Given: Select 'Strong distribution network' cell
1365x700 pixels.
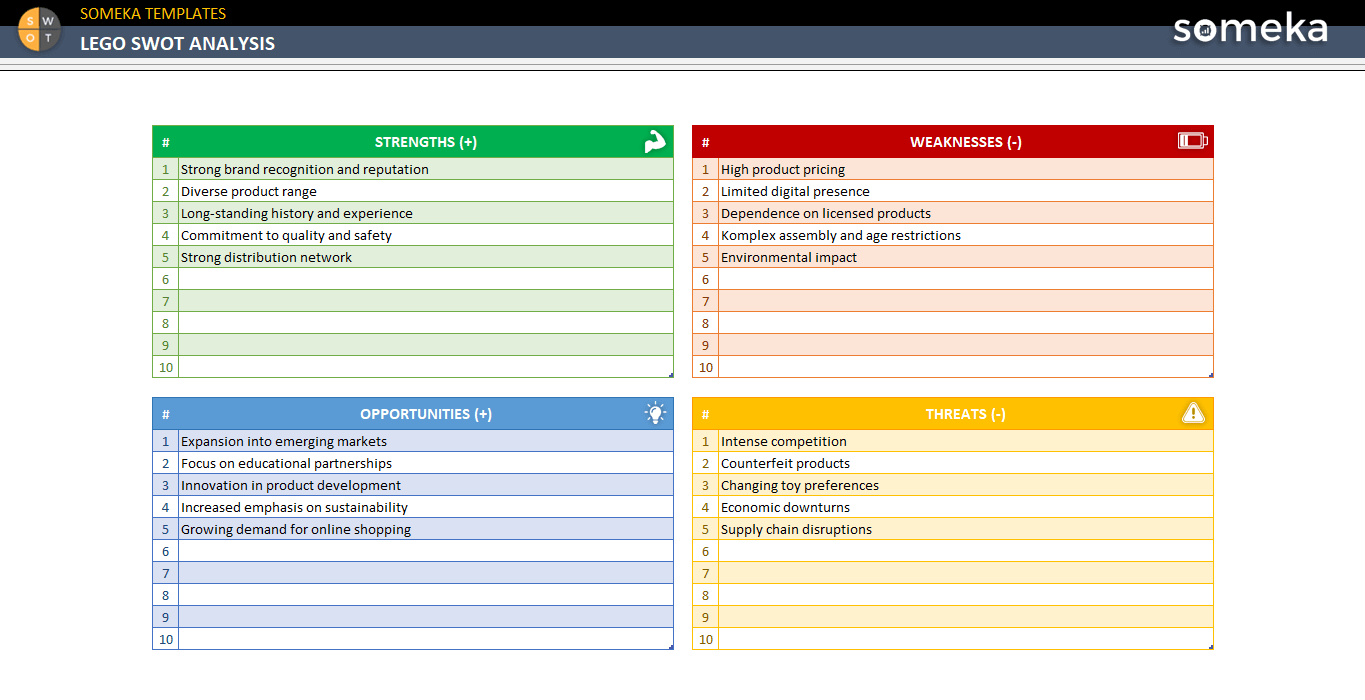Looking at the screenshot, I should 426,257.
